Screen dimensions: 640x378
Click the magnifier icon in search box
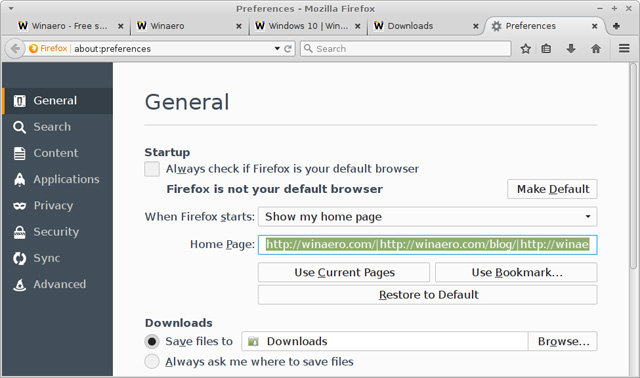pyautogui.click(x=309, y=49)
